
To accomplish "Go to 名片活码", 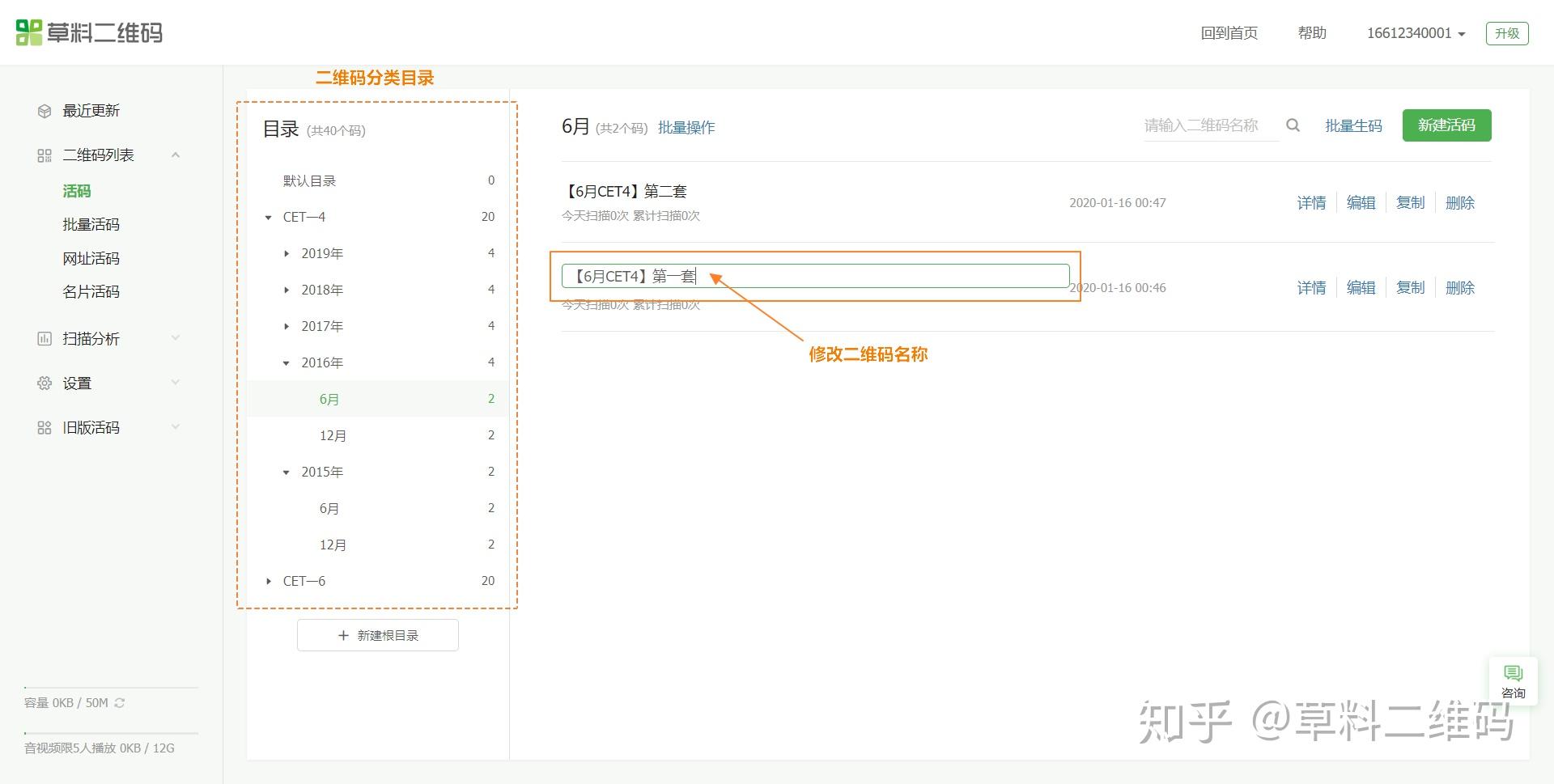I will (x=91, y=292).
